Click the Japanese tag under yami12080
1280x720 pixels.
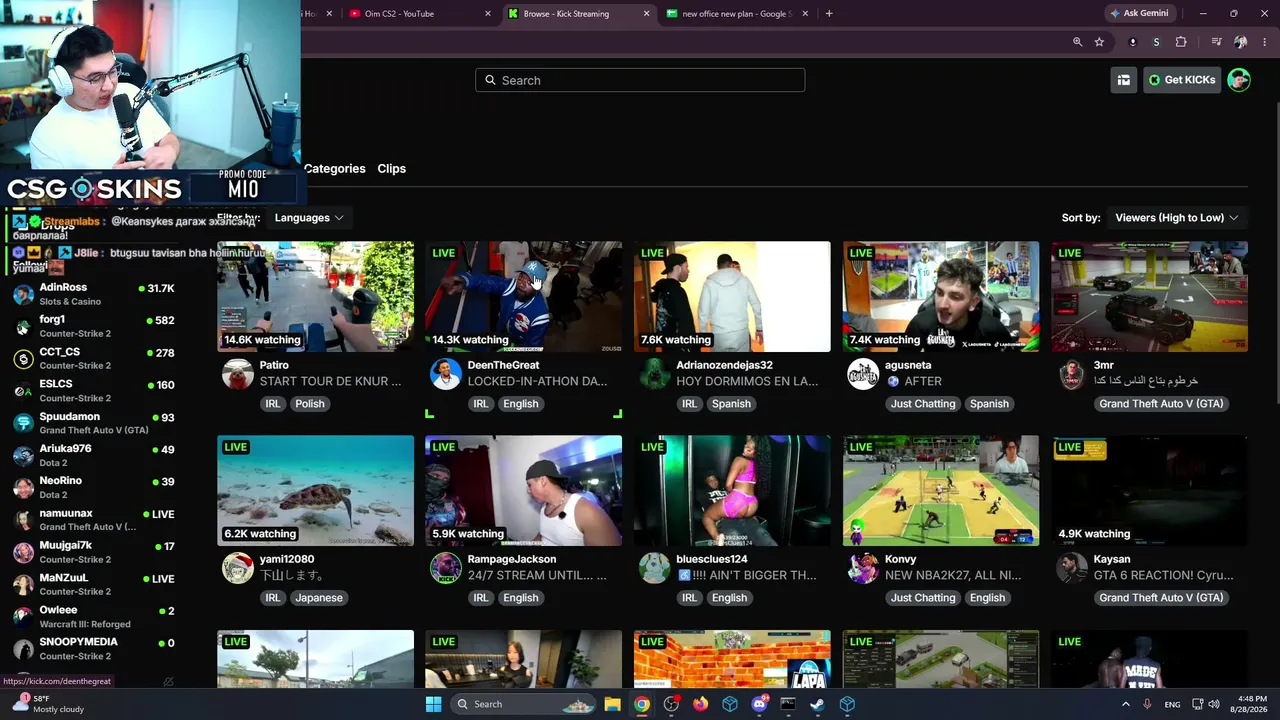(x=319, y=598)
